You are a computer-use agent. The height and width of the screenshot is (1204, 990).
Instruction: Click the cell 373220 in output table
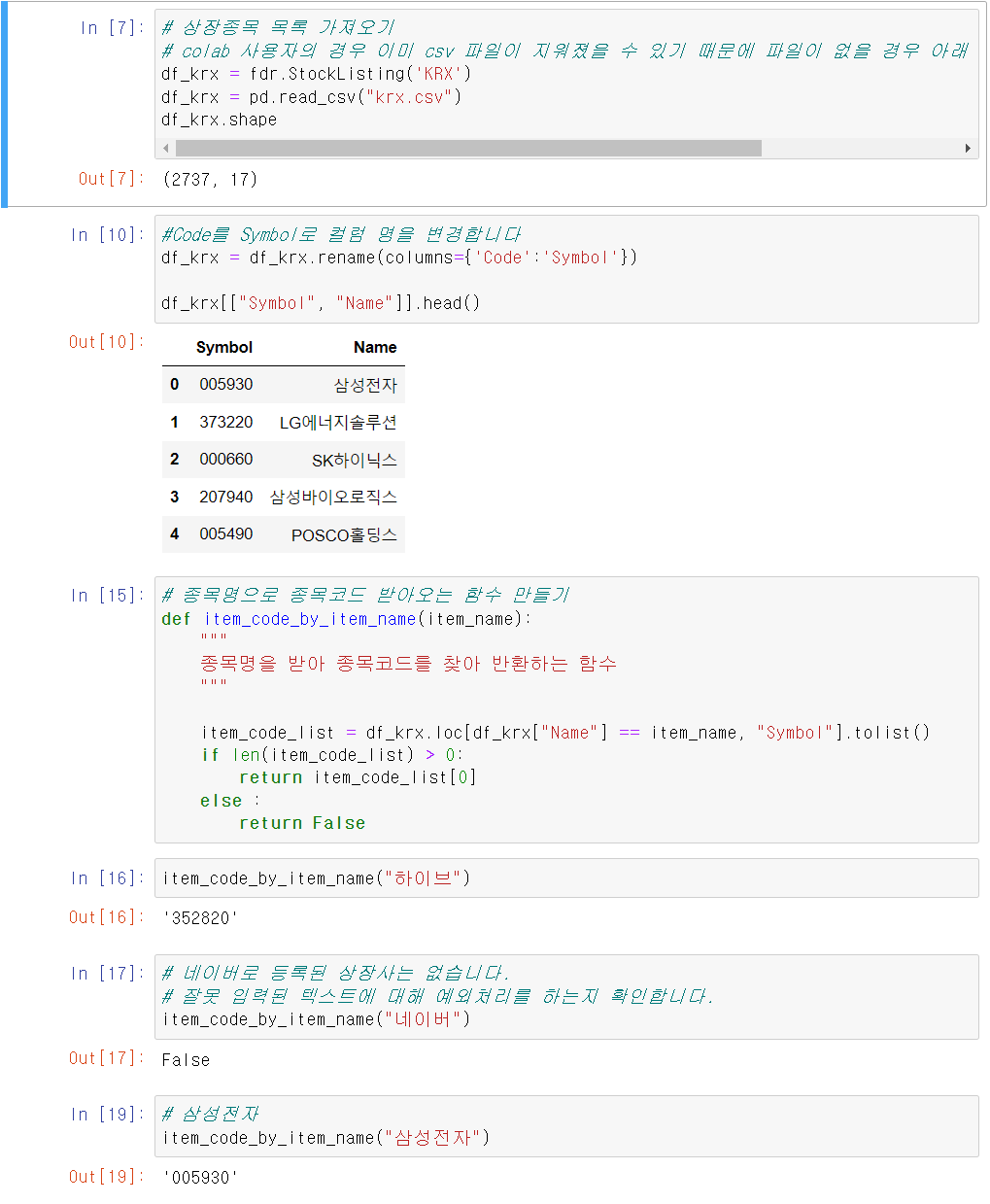coord(226,423)
